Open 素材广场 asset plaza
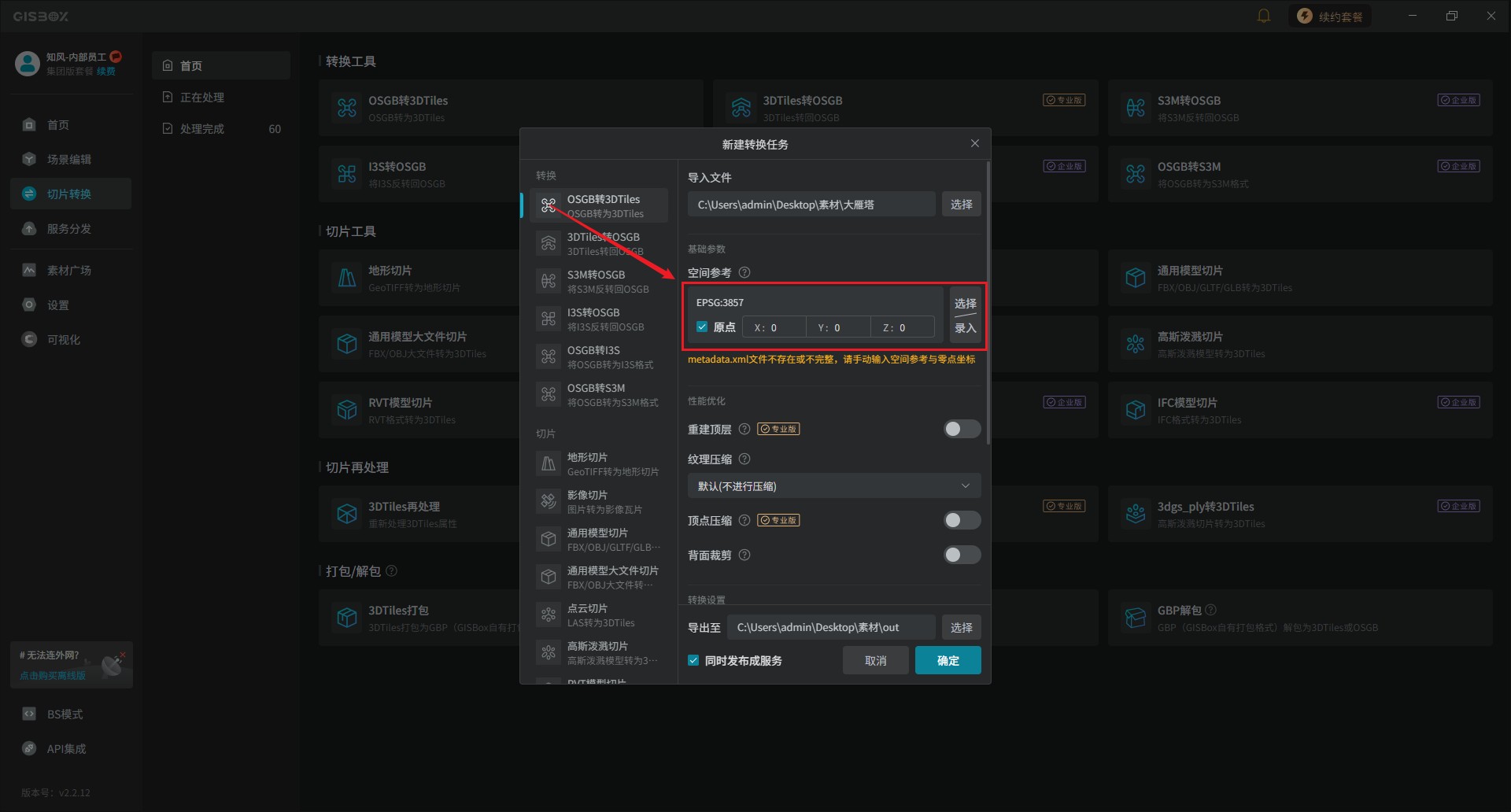Screen dimensions: 1511x812 (71, 271)
